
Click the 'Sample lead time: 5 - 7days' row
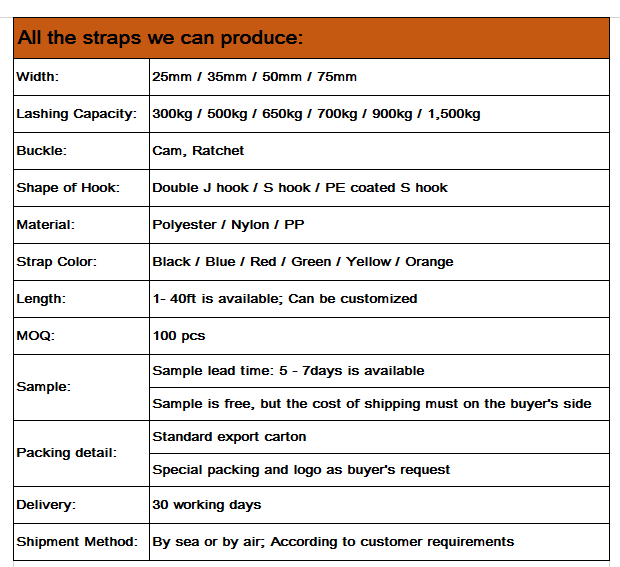tap(379, 371)
